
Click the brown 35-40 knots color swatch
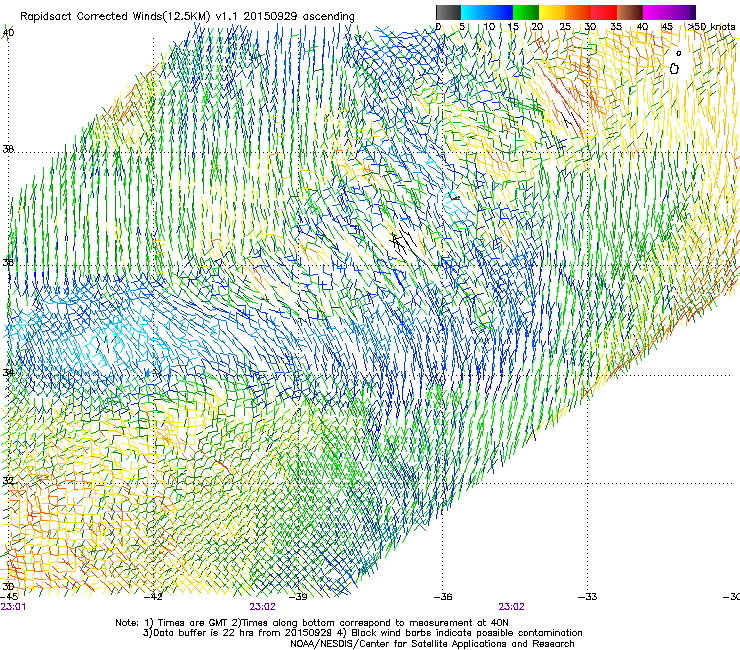click(630, 12)
